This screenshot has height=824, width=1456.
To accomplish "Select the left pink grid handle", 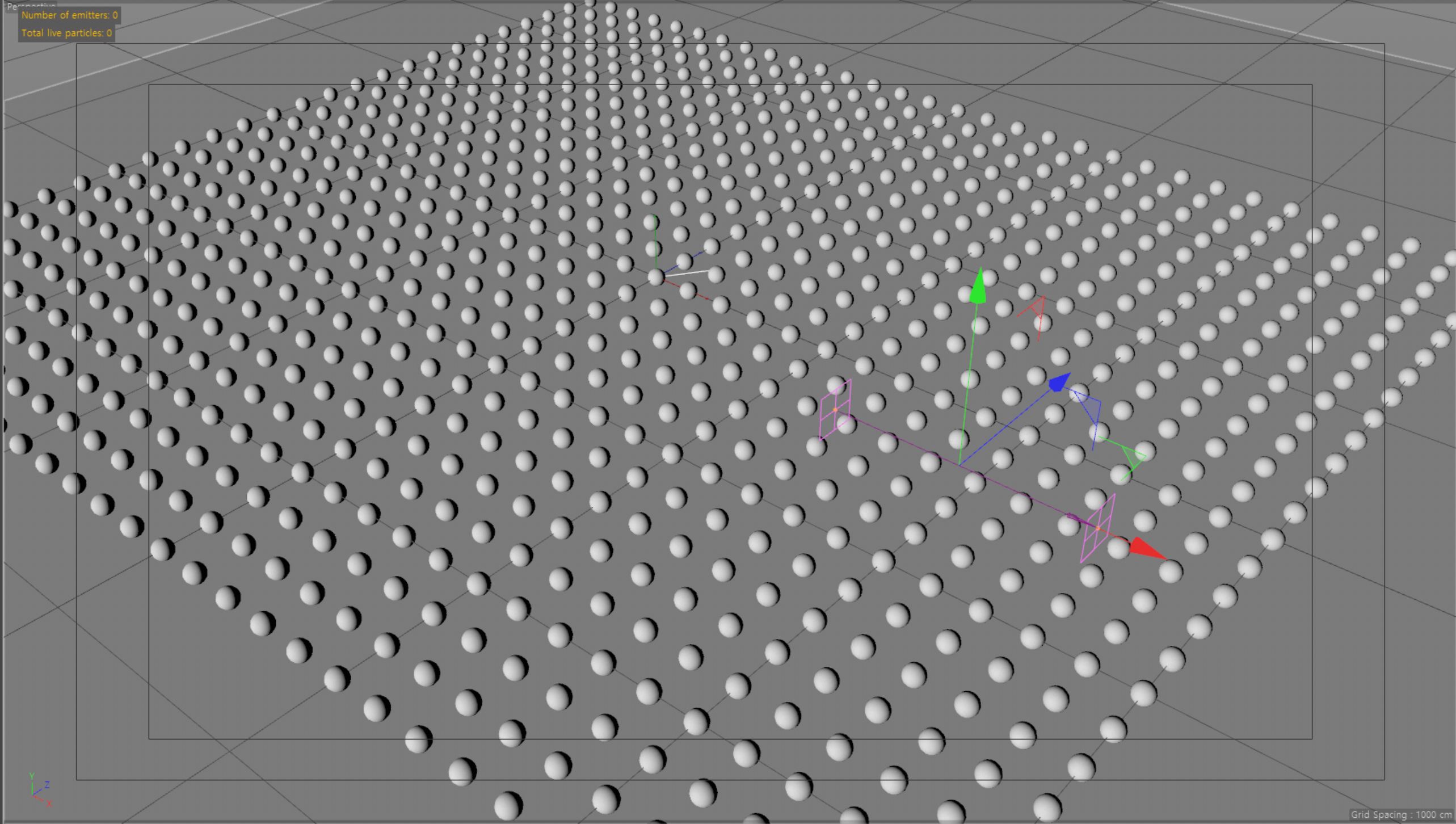I will 835,409.
